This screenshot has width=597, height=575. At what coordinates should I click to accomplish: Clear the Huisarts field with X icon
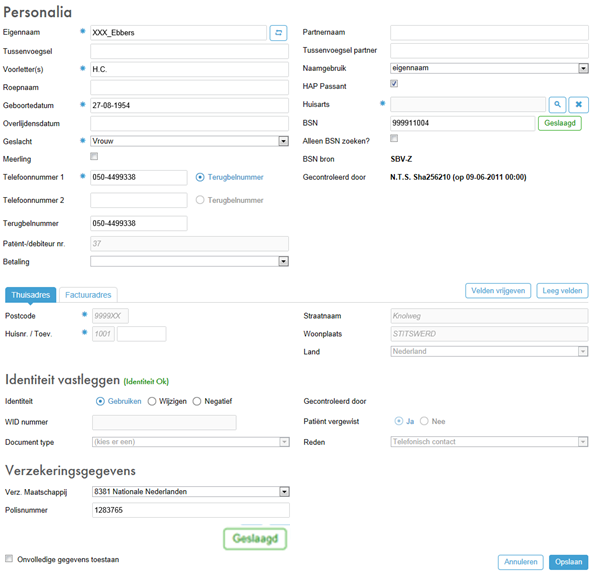[578, 104]
